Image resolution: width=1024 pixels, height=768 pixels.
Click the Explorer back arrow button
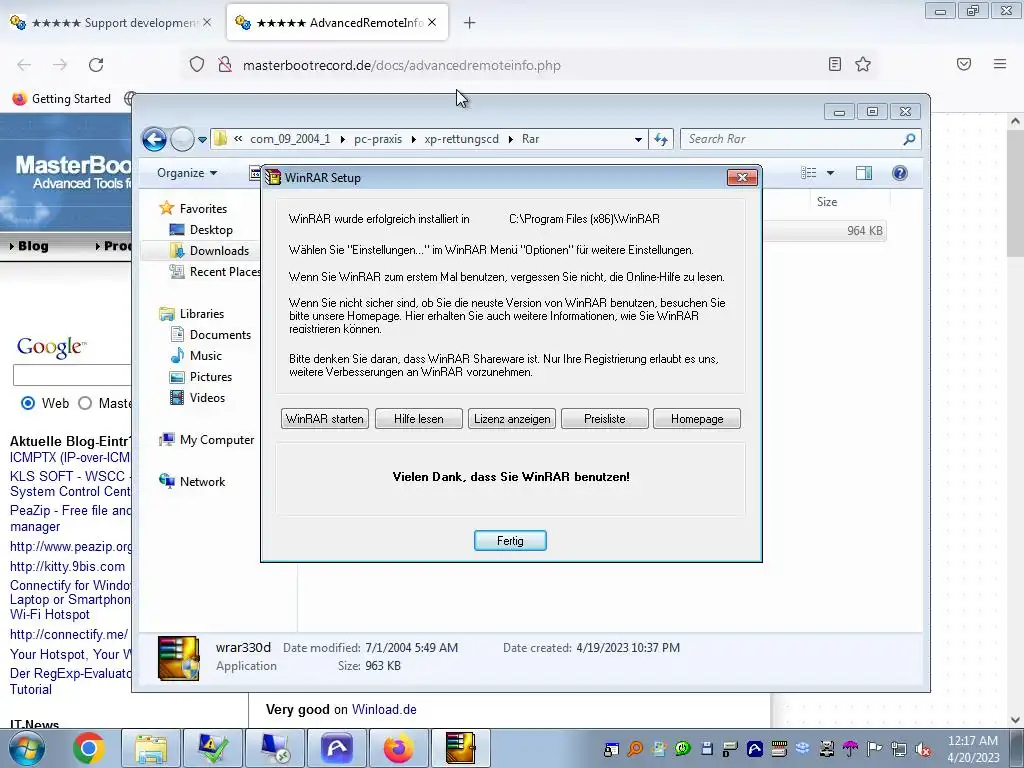[x=154, y=139]
